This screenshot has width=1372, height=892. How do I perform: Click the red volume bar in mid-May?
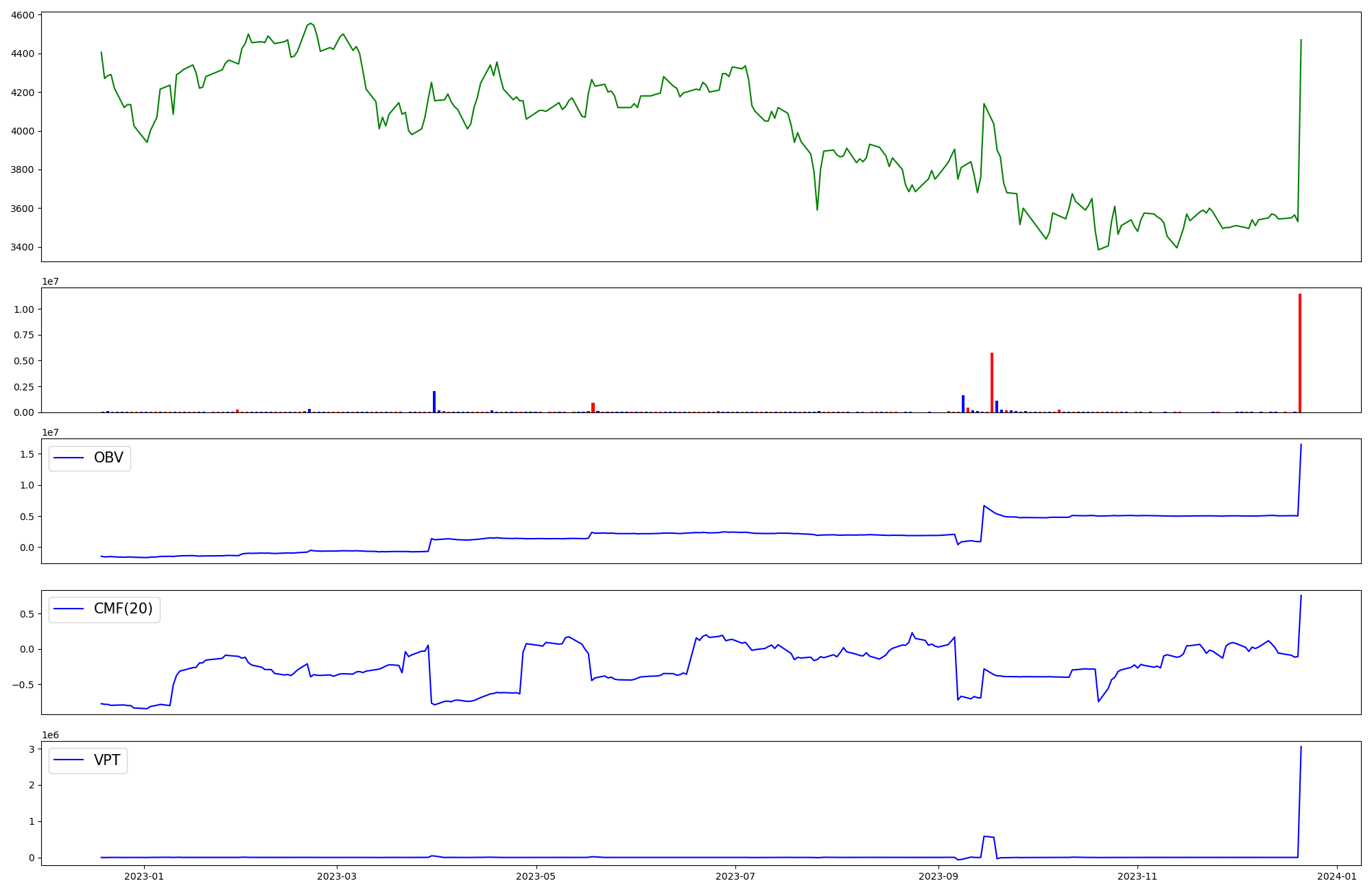coord(593,408)
